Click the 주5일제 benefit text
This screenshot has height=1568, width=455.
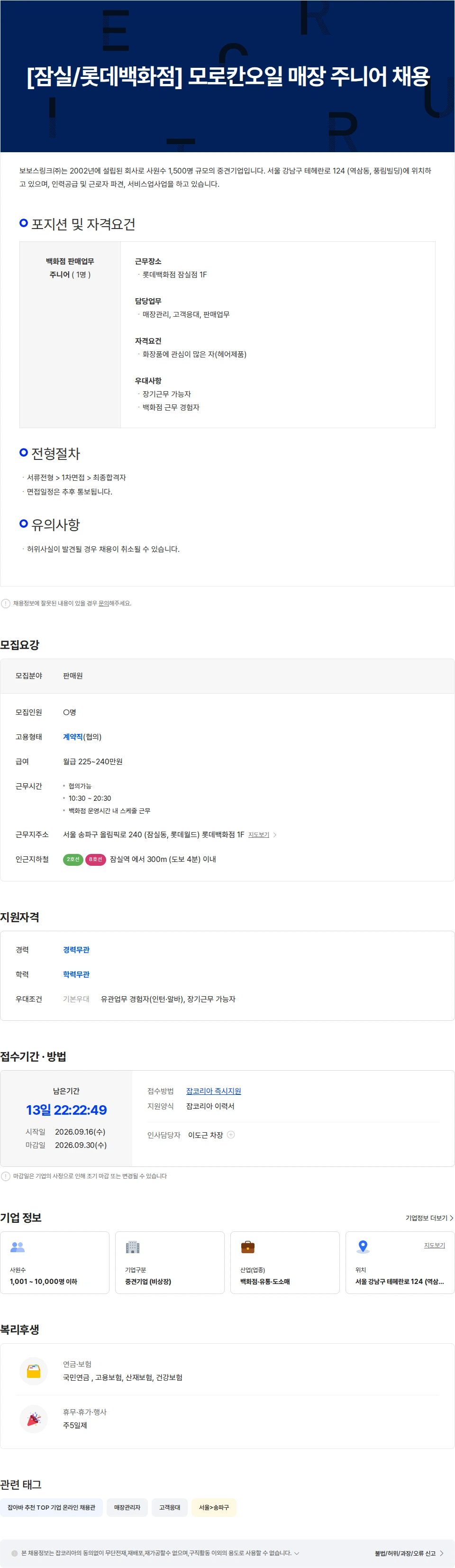(75, 1425)
